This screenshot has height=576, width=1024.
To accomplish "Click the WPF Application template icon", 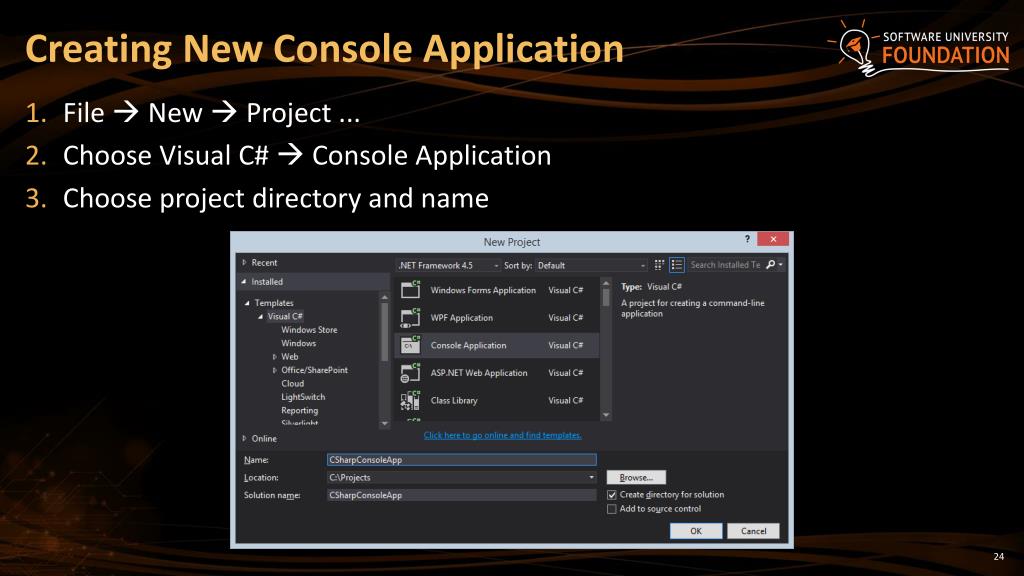I will [410, 317].
